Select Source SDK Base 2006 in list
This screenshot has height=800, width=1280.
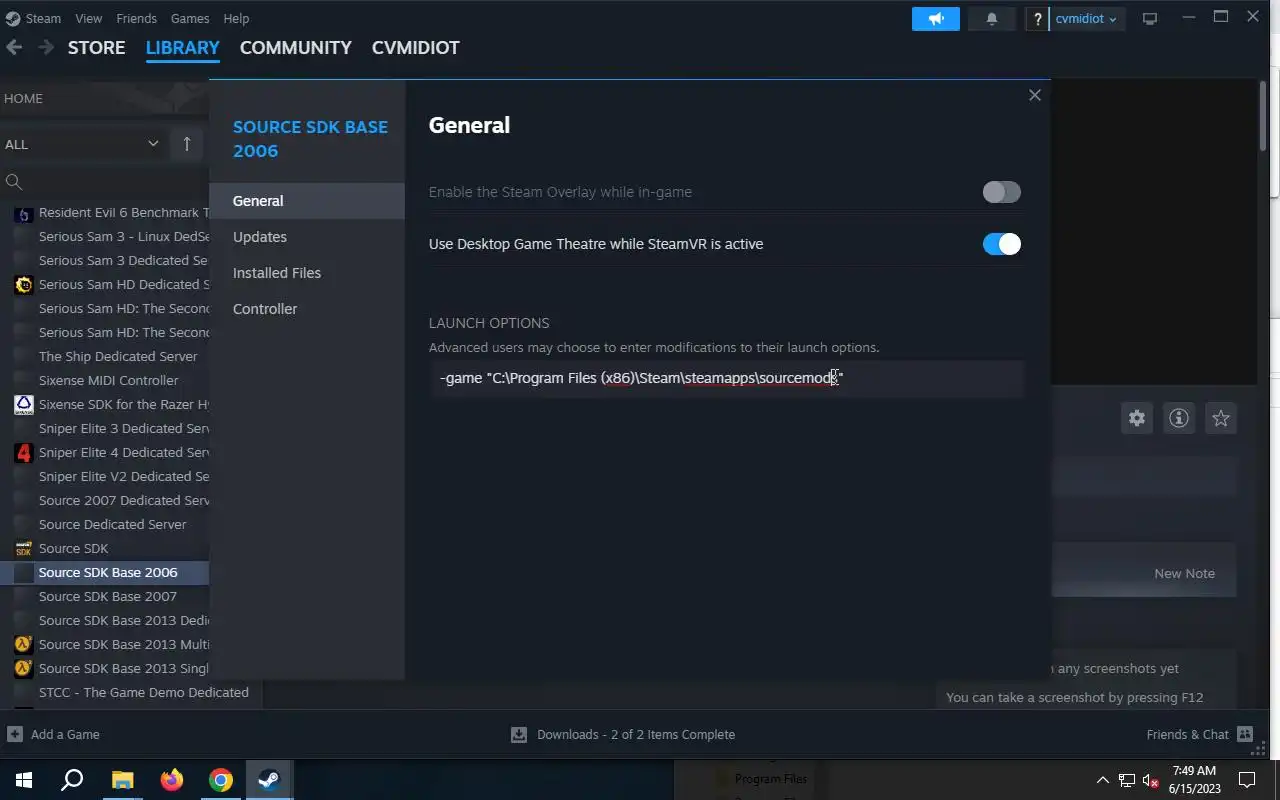coord(108,572)
